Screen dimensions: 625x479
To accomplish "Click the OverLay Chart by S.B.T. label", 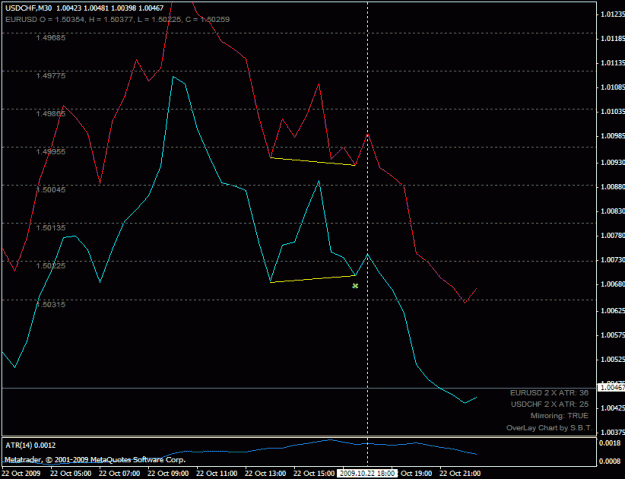I will [549, 428].
